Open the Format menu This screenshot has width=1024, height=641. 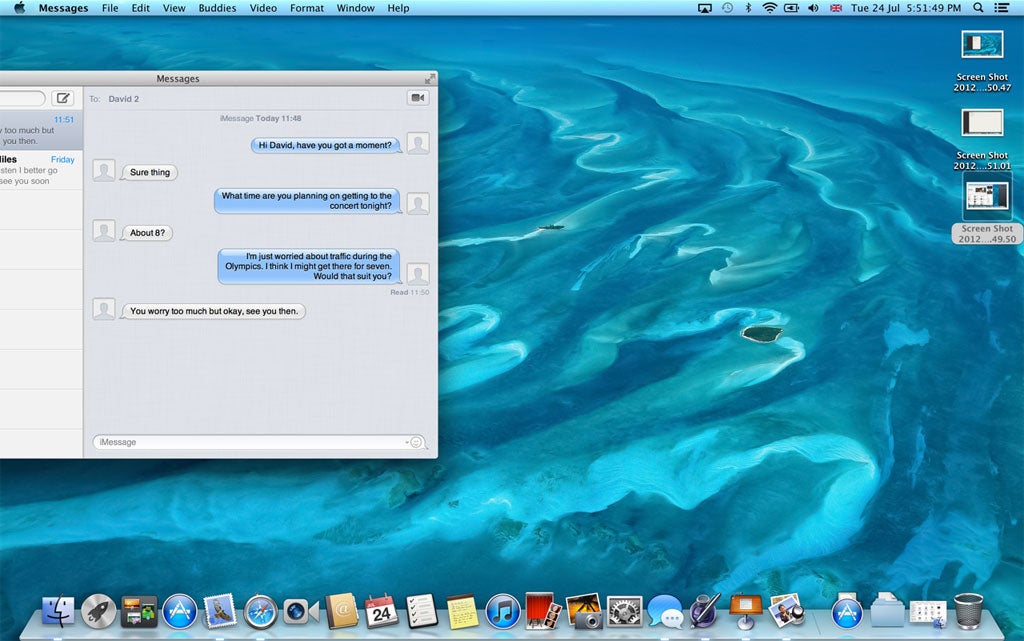(306, 7)
